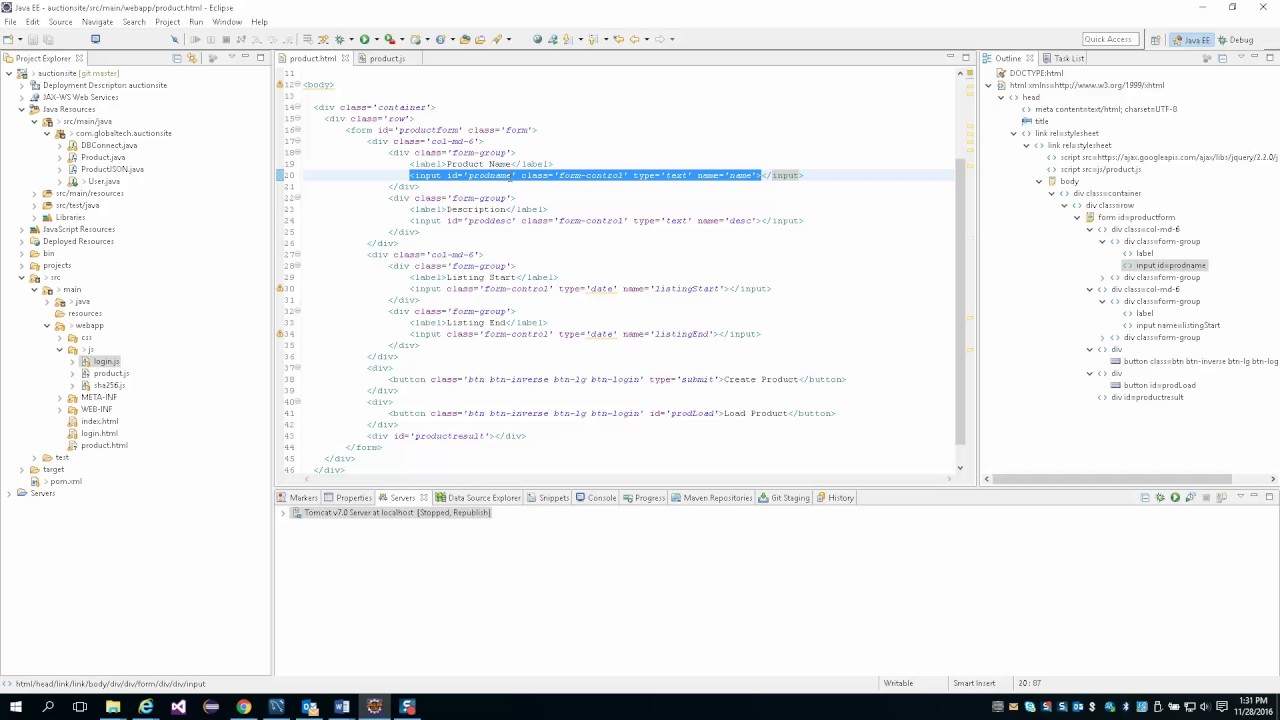Close the product.html editor tab
The height and width of the screenshot is (720, 1280).
(x=346, y=58)
